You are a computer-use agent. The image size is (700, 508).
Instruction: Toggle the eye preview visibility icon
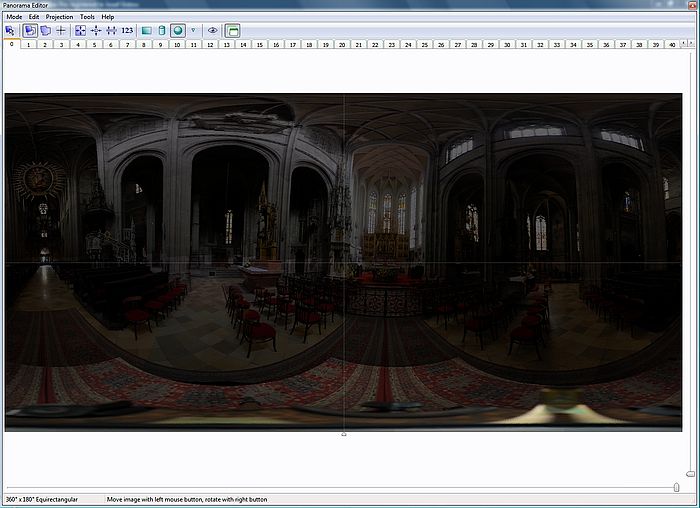click(212, 31)
